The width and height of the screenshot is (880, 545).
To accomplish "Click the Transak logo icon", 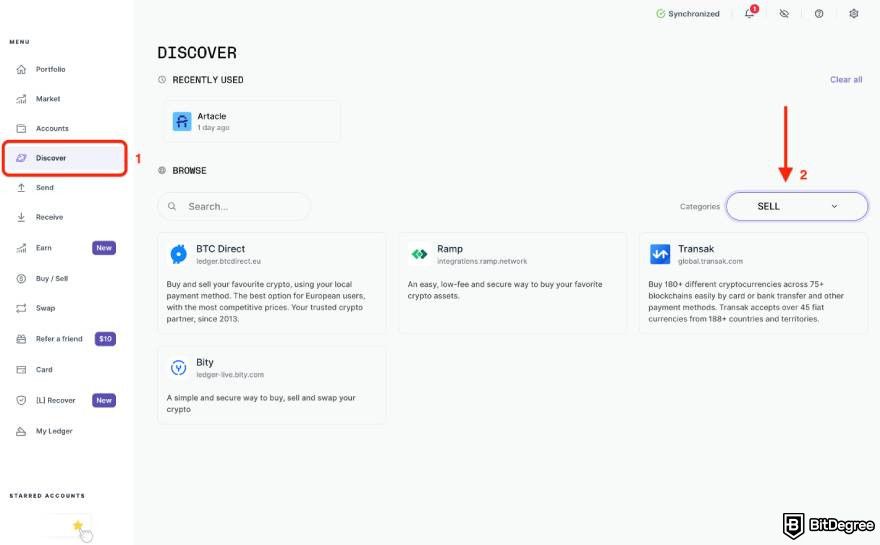I will pyautogui.click(x=660, y=254).
